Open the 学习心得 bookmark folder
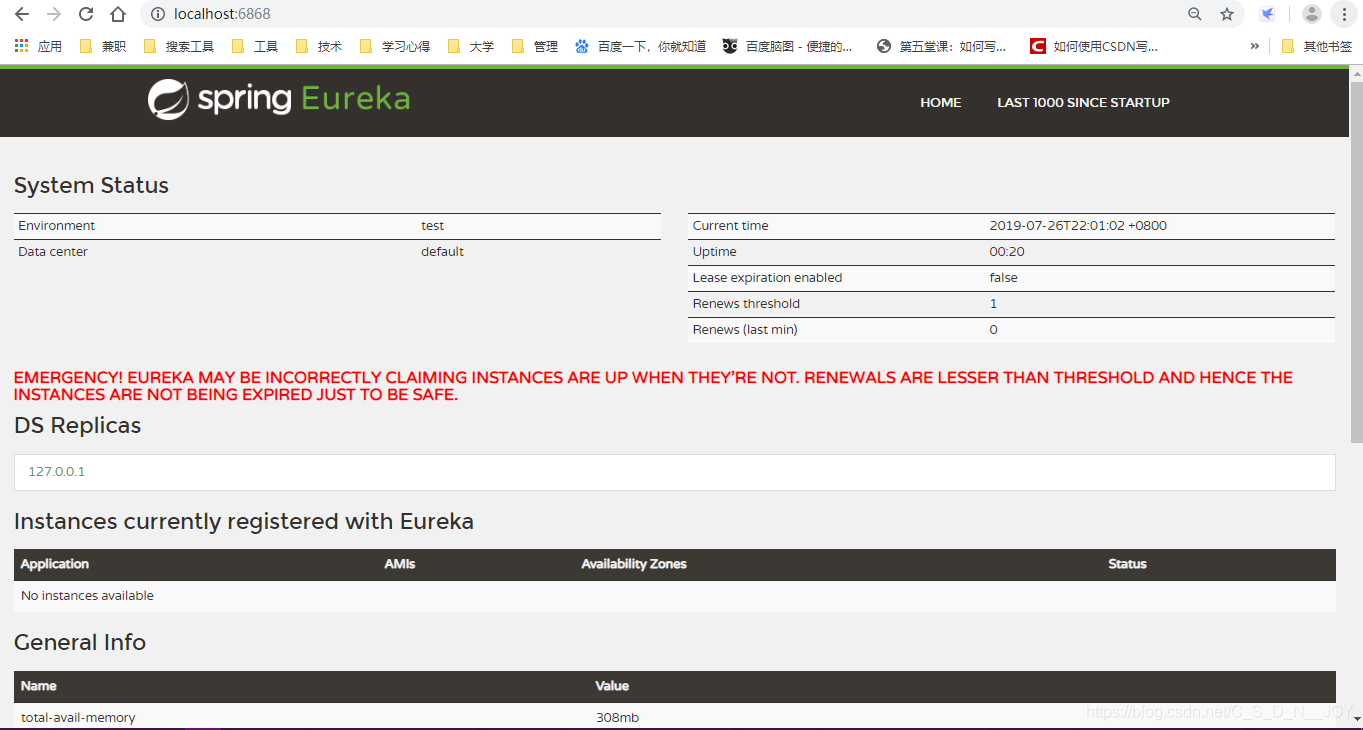This screenshot has height=730, width=1363. [x=394, y=46]
